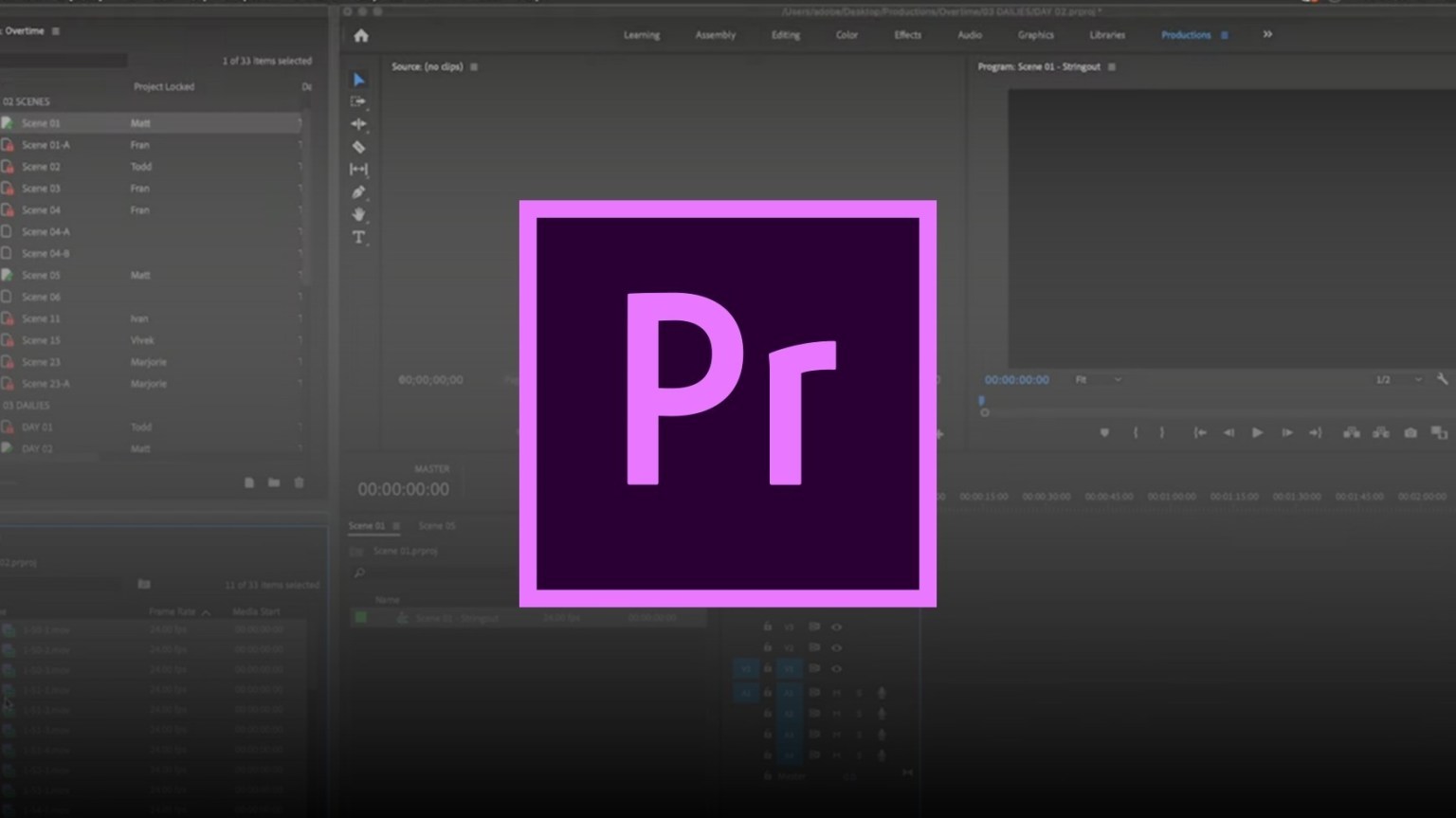Open the Scene 05 tab
The image size is (1456, 818).
(437, 525)
